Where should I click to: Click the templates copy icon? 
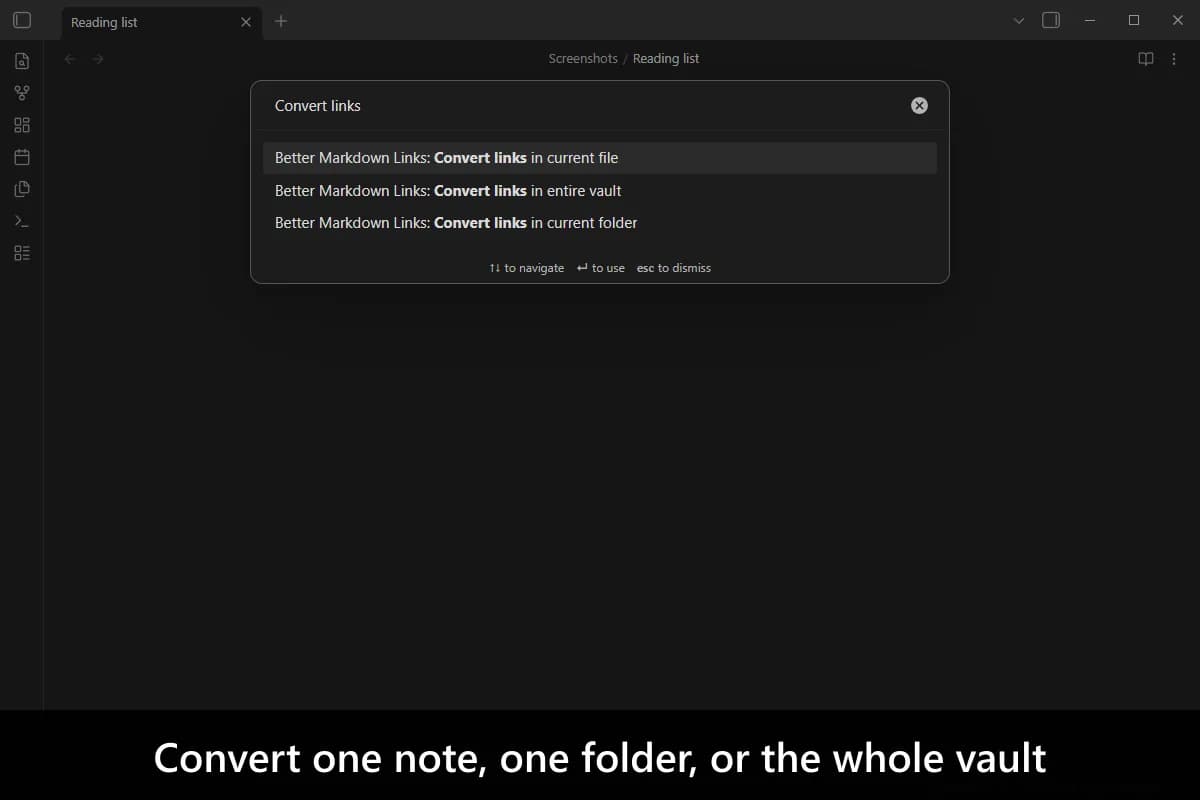22,189
